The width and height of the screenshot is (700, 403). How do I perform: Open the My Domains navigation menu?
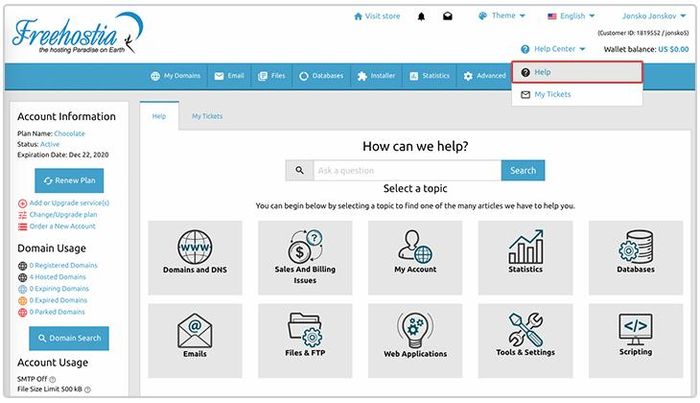(175, 76)
